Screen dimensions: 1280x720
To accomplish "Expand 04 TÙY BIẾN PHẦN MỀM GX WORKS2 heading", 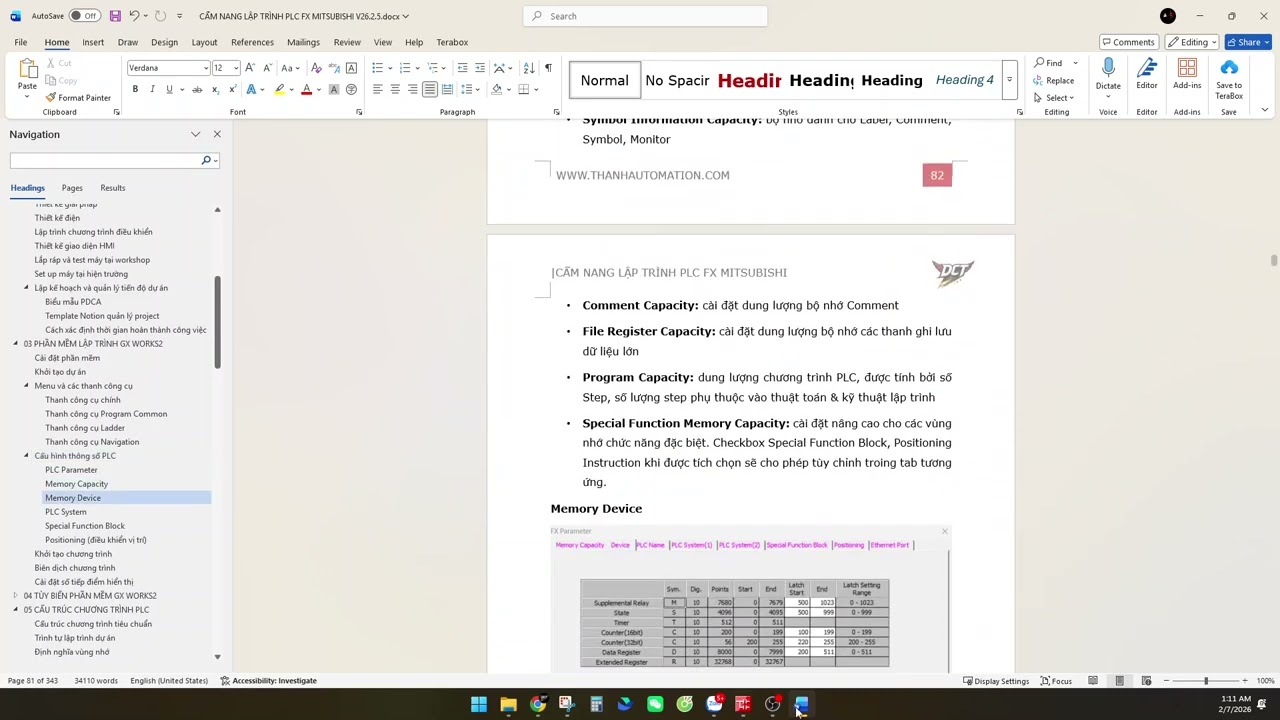I will 16,596.
